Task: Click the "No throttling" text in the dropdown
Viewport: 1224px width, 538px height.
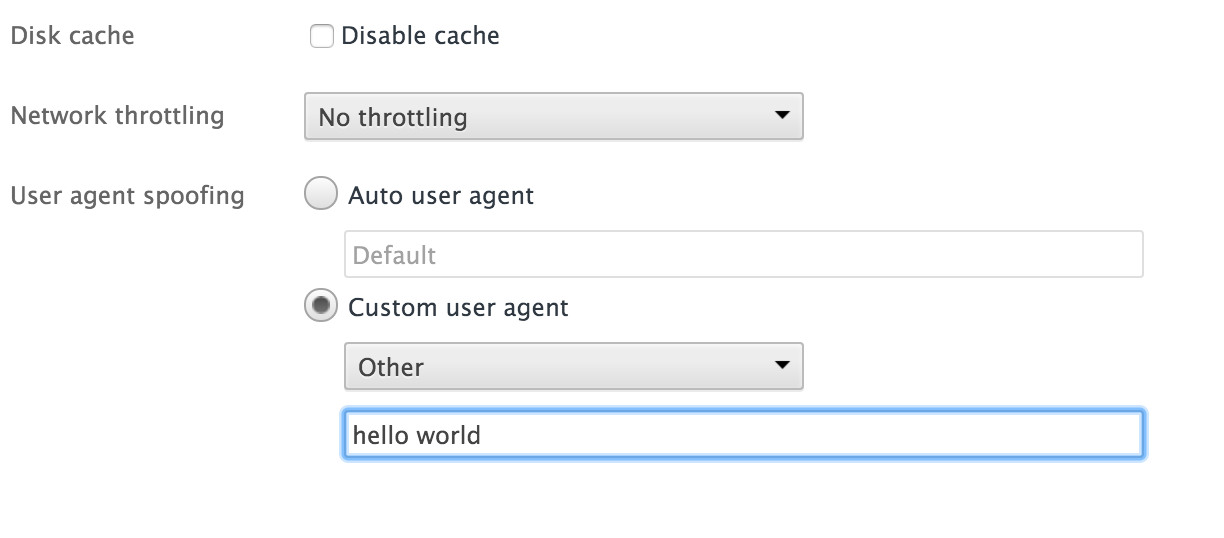Action: tap(393, 118)
